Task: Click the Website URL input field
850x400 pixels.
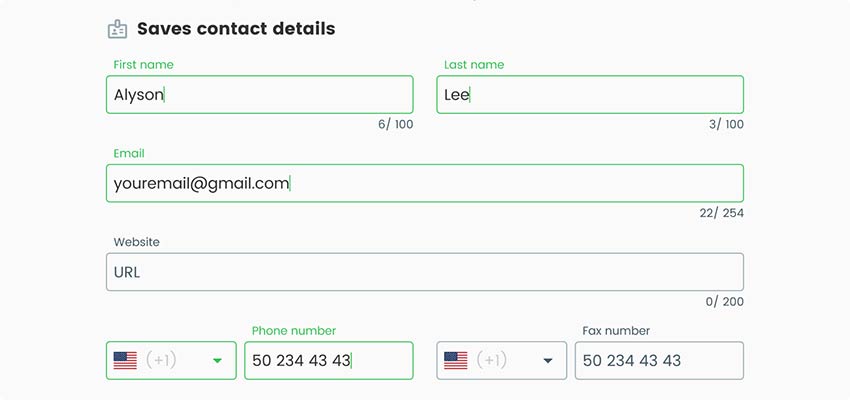Action: tap(425, 272)
